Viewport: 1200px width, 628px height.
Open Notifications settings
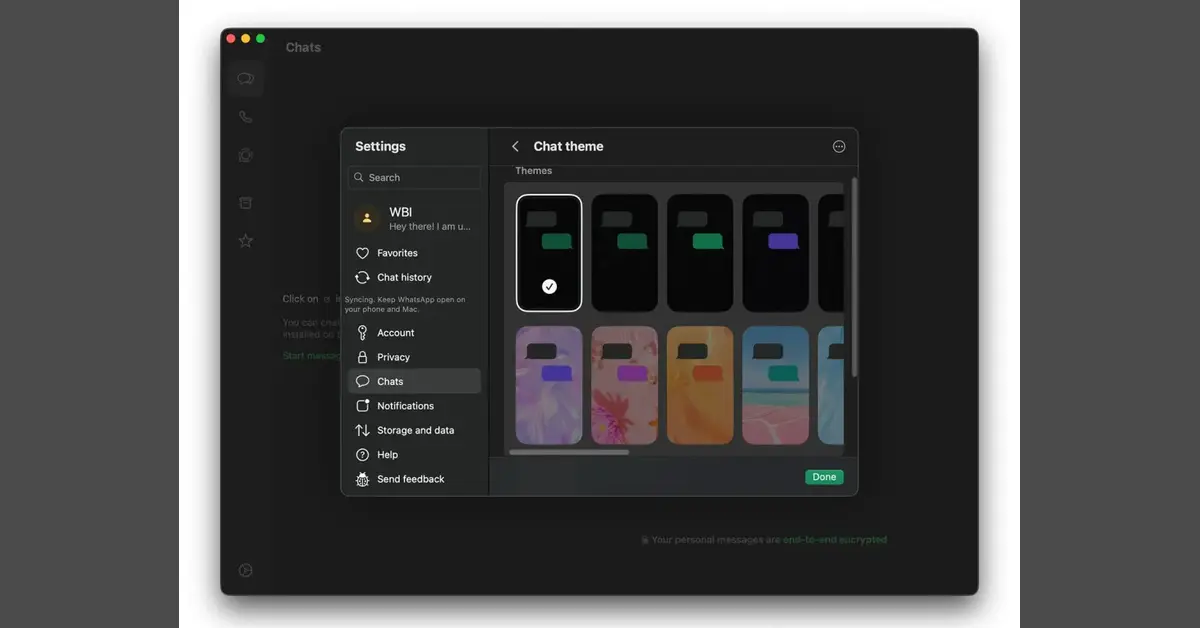point(405,406)
